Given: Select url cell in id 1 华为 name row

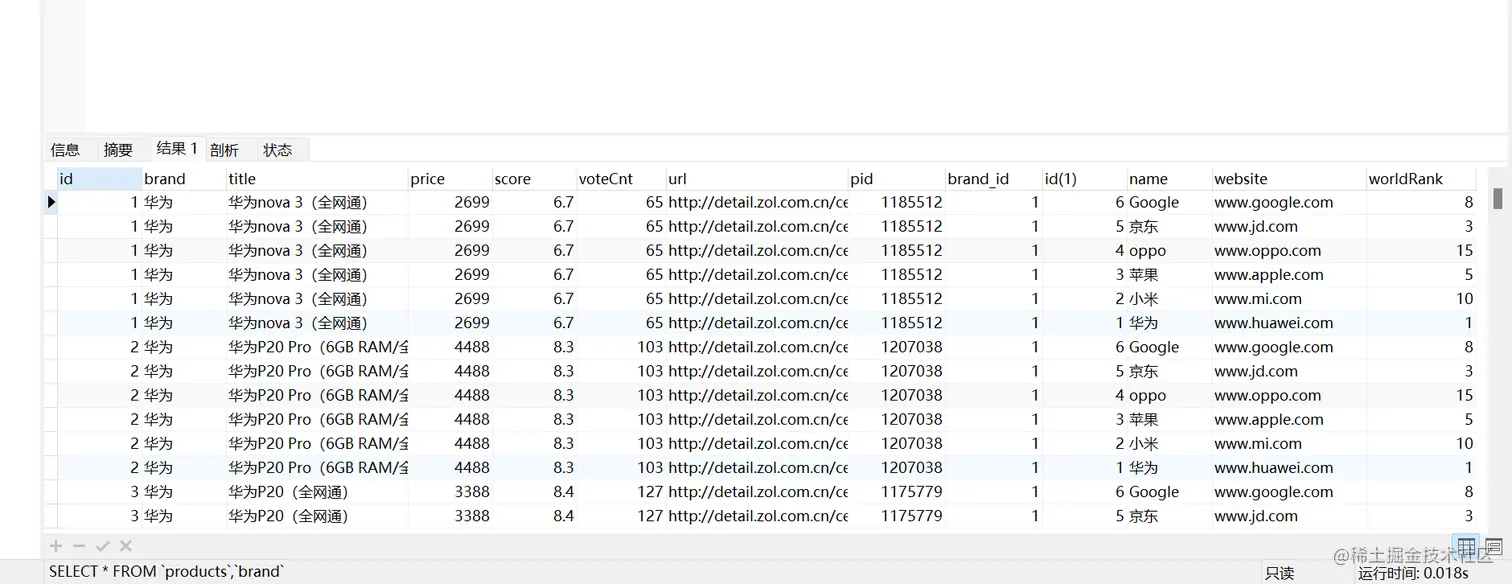Looking at the screenshot, I should [757, 322].
